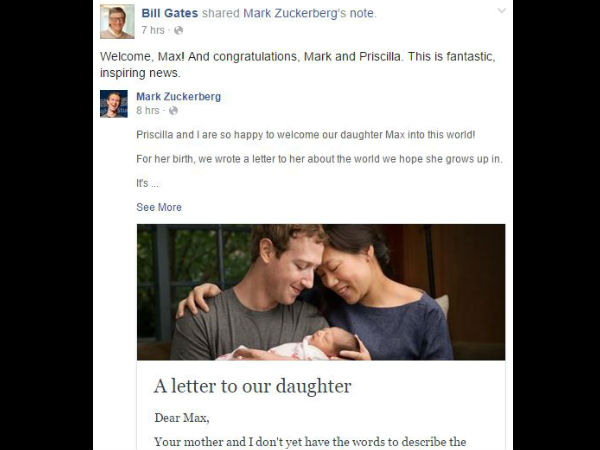Click 'Your mother and I' letter line
This screenshot has width=600, height=450.
pyautogui.click(x=310, y=442)
